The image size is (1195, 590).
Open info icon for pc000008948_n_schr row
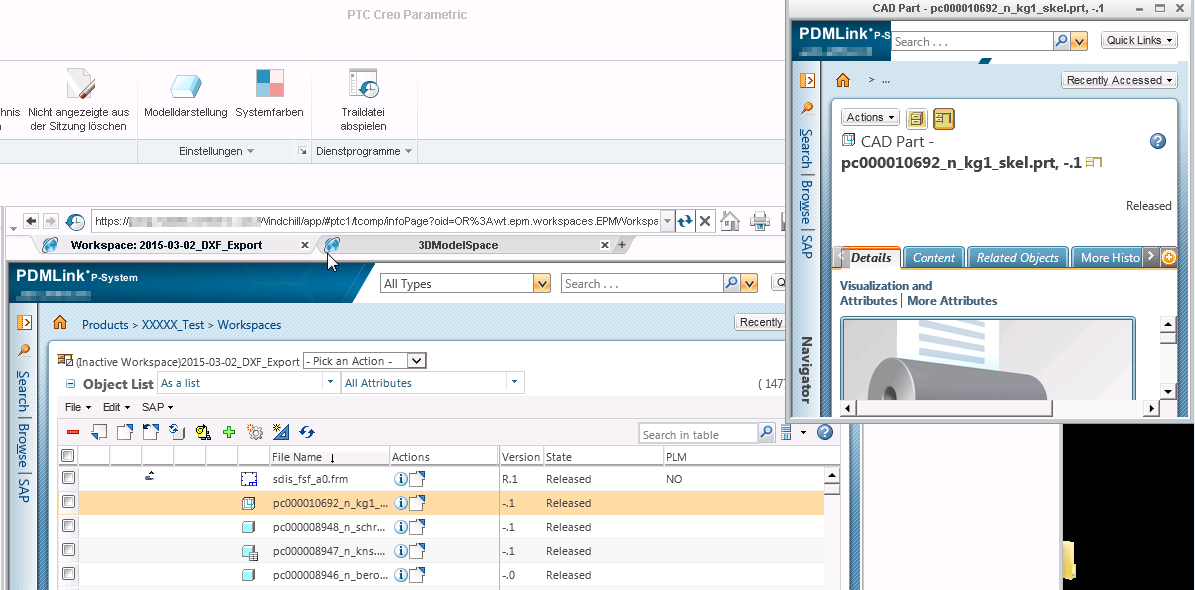tap(400, 527)
